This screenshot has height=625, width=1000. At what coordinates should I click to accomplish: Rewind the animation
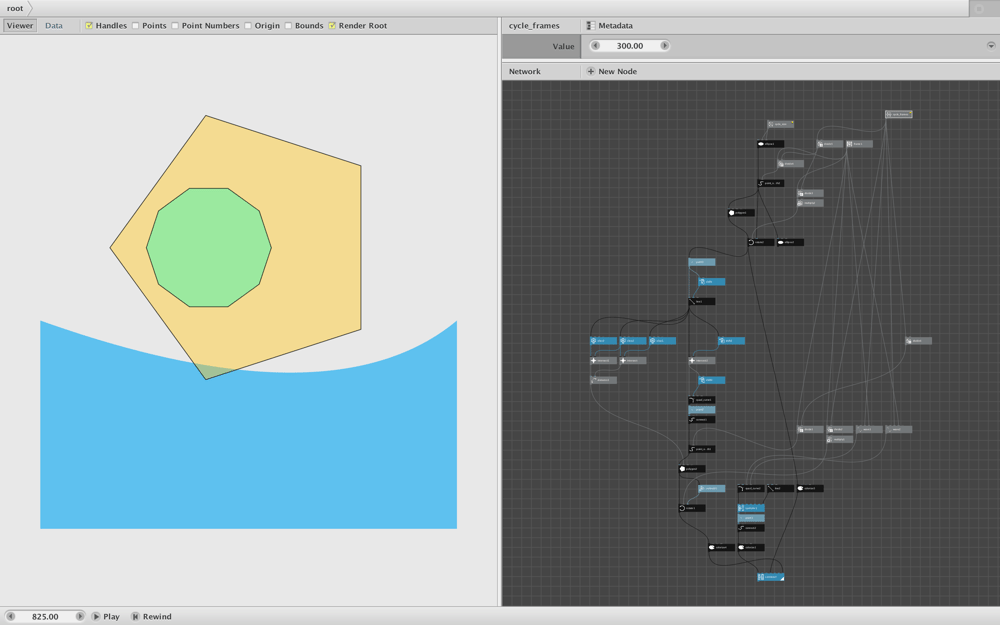pyautogui.click(x=151, y=617)
